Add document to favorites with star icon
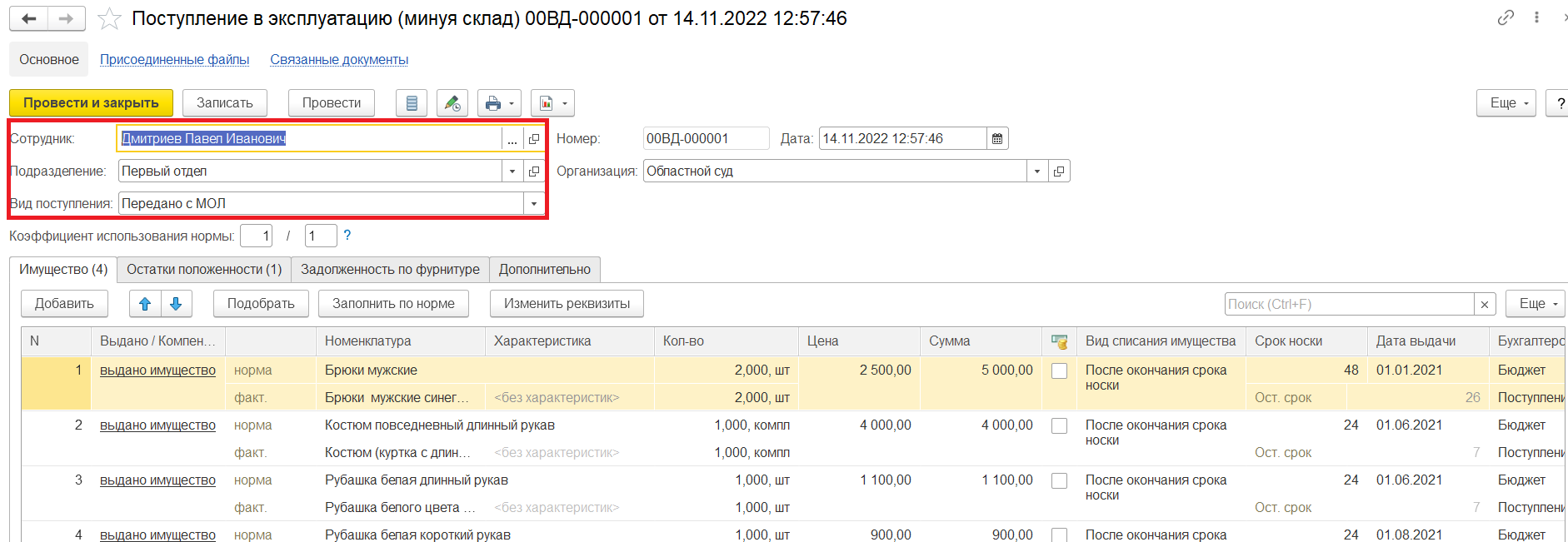1568x542 pixels. [109, 18]
